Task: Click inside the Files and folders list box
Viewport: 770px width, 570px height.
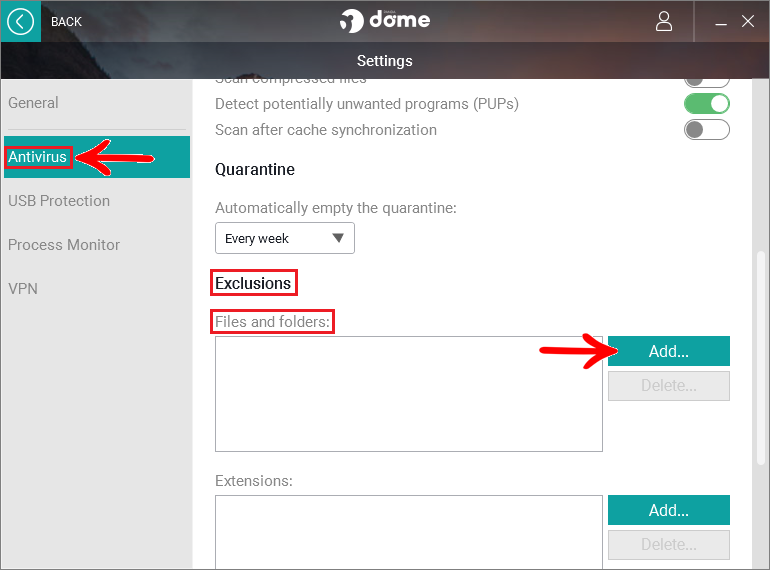Action: (409, 394)
